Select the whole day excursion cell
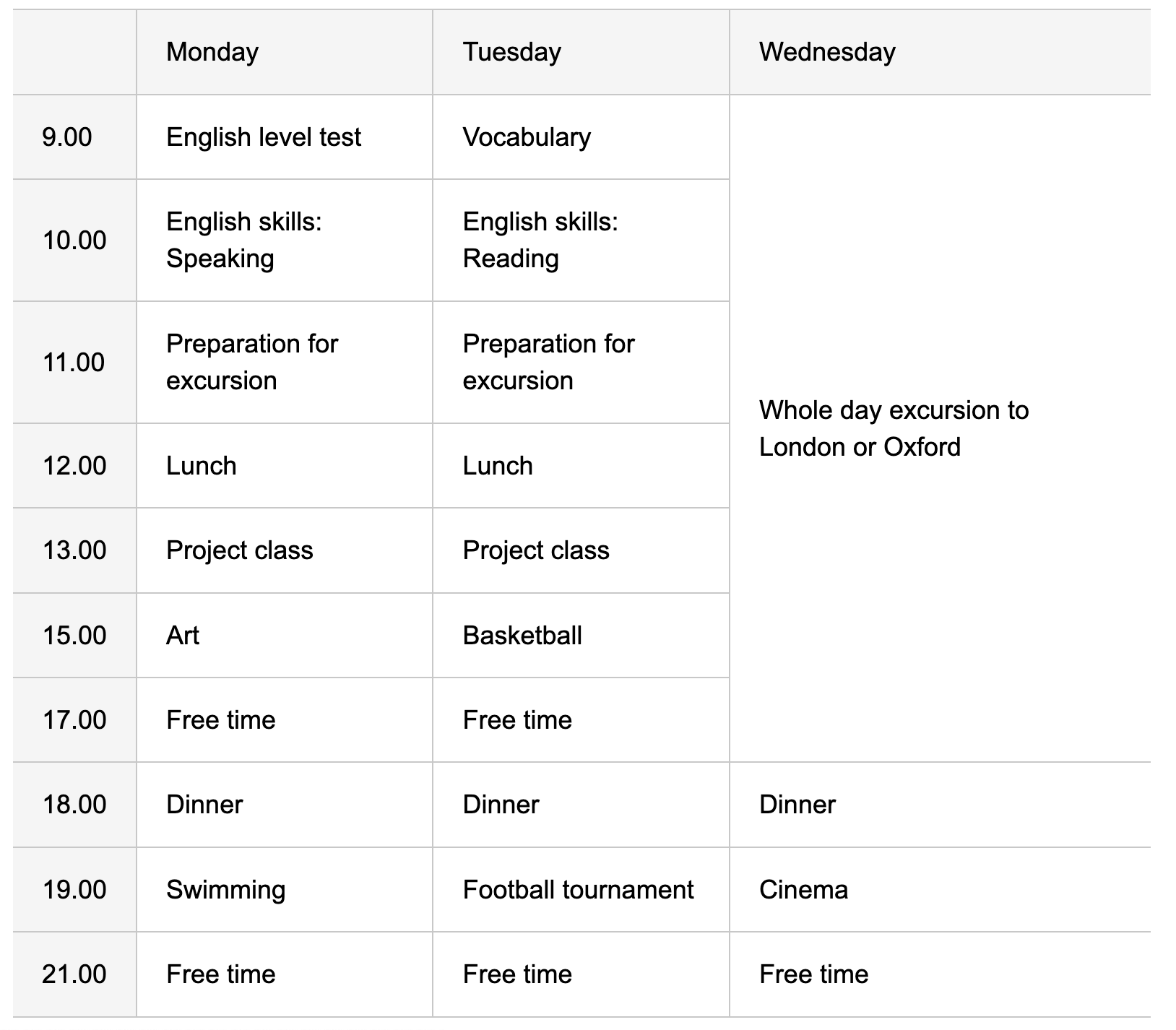The image size is (1176, 1030). (894, 428)
